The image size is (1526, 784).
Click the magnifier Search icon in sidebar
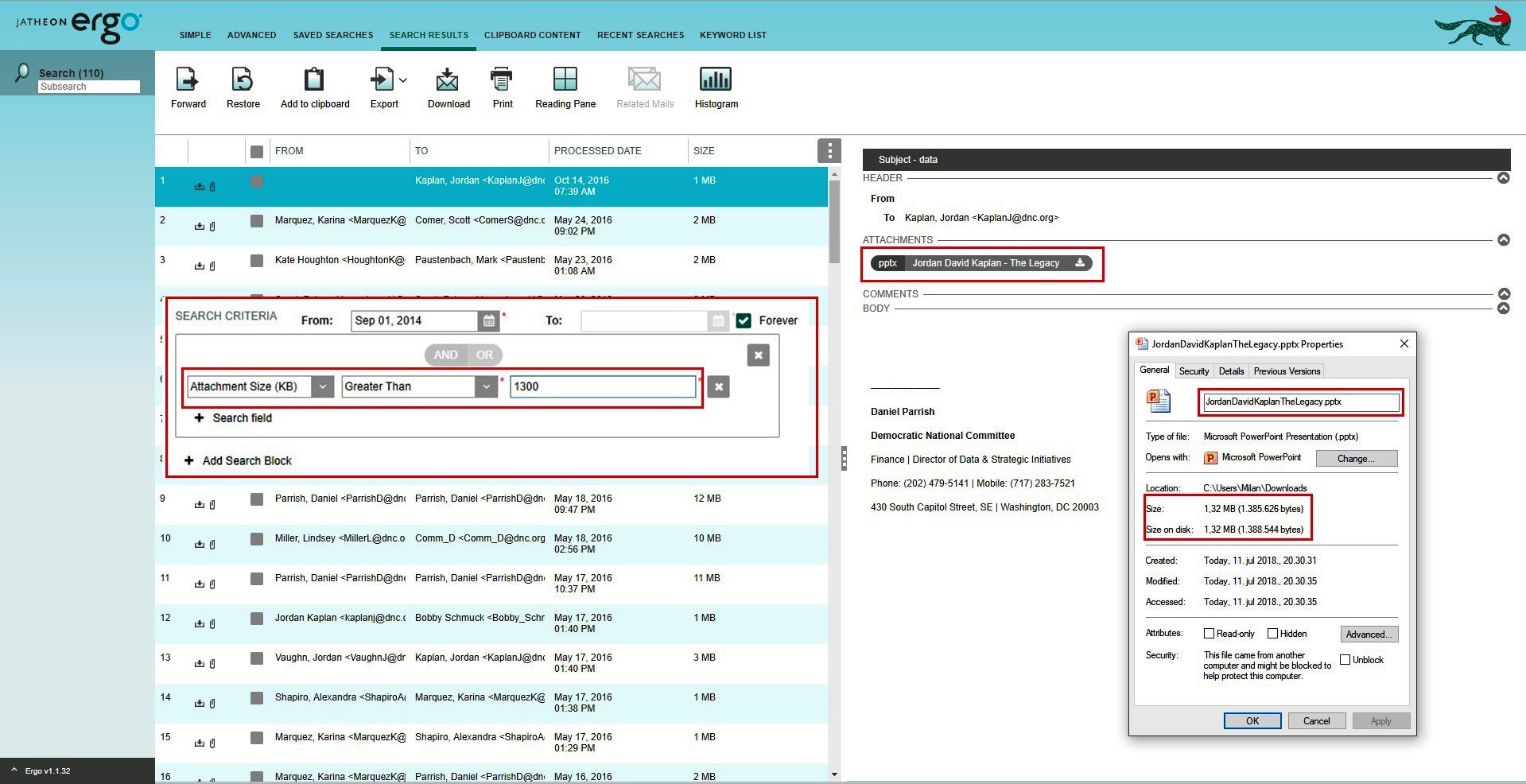tap(22, 73)
